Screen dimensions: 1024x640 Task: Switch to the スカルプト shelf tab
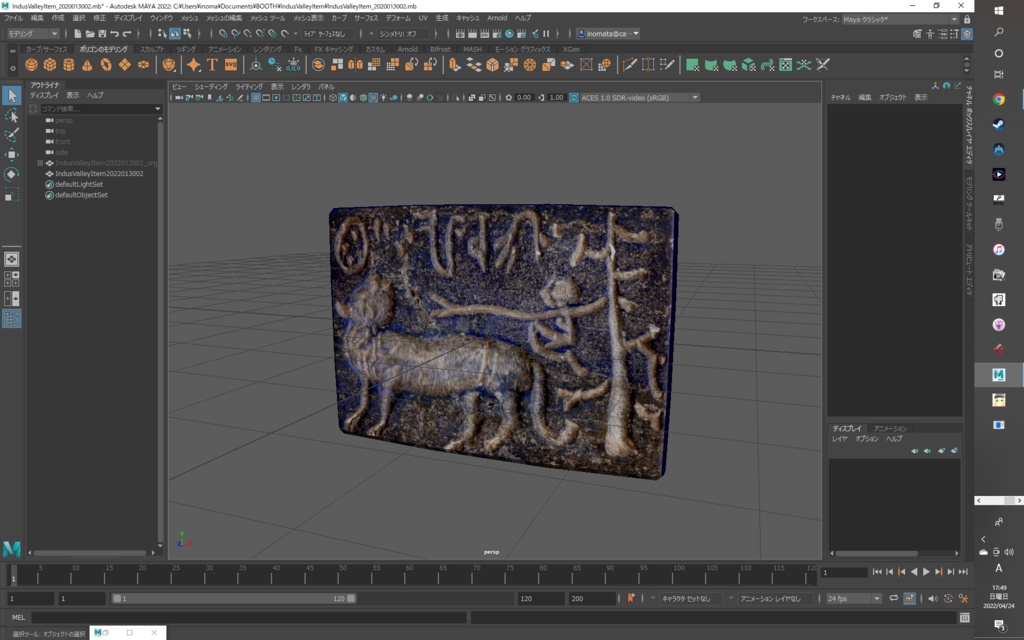pyautogui.click(x=150, y=47)
